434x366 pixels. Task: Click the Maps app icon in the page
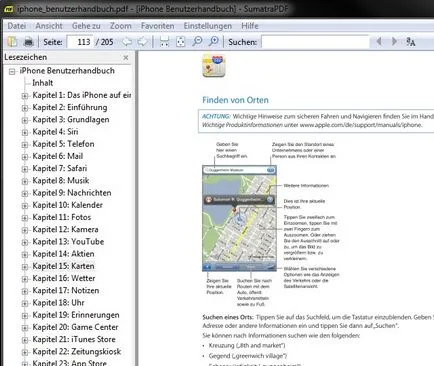click(x=214, y=66)
